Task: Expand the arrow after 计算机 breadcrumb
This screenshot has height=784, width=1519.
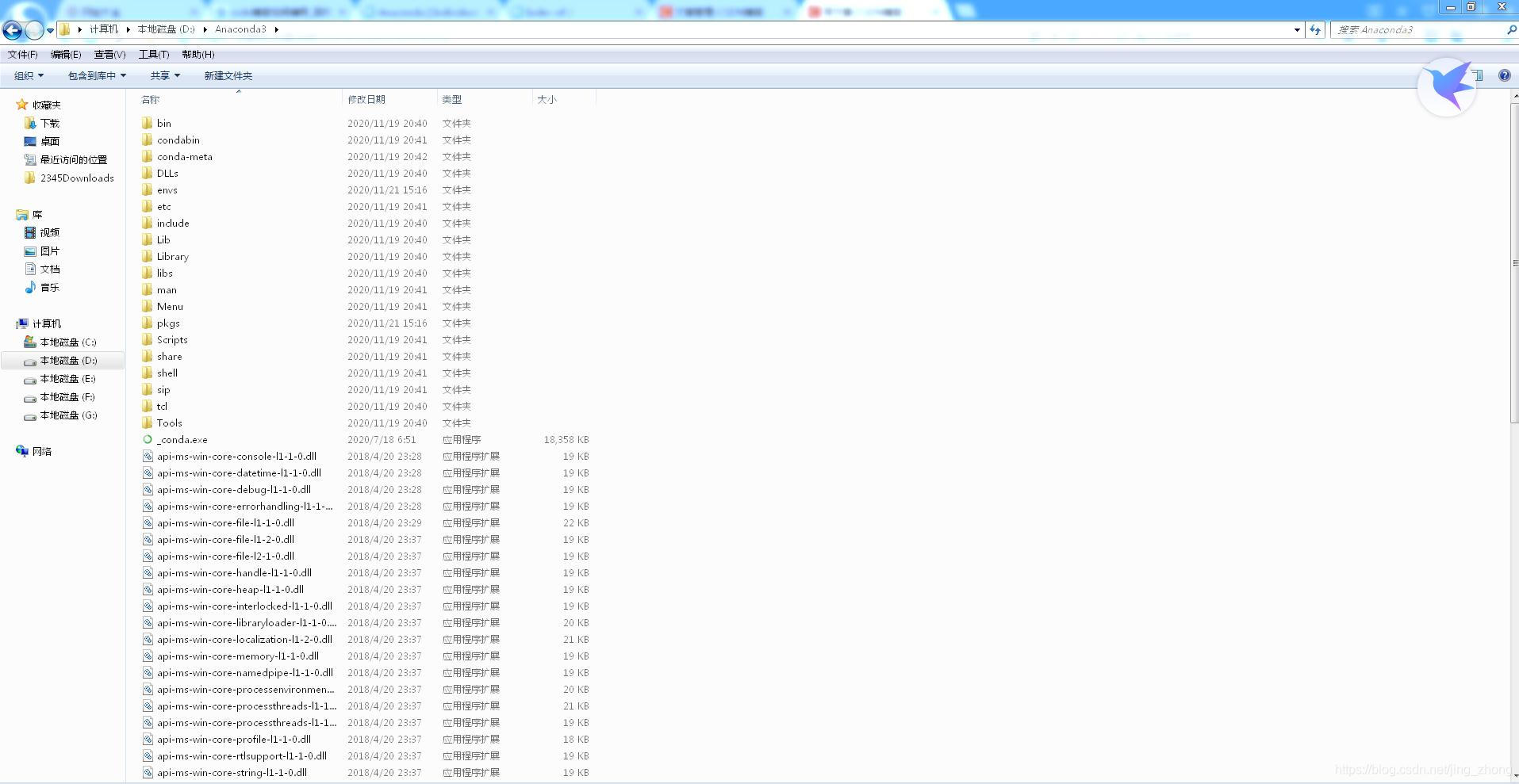Action: tap(128, 29)
